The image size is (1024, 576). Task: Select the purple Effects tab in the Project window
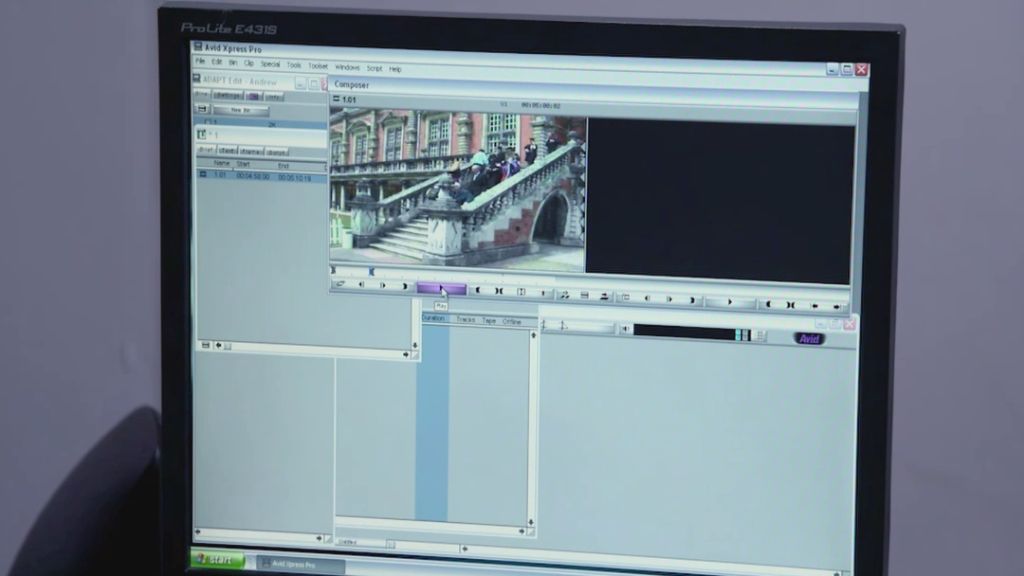pos(253,97)
